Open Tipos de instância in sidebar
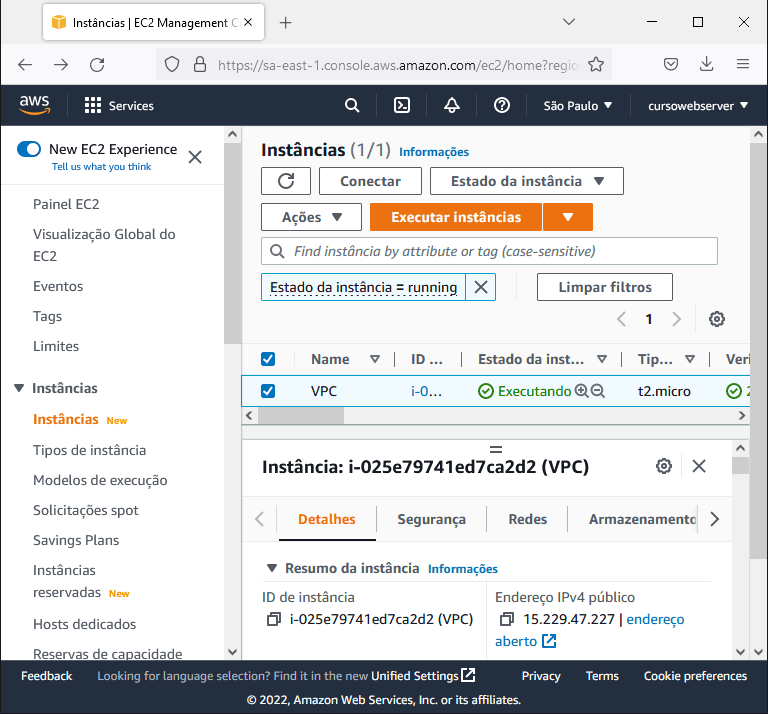Image resolution: width=768 pixels, height=714 pixels. coord(89,450)
